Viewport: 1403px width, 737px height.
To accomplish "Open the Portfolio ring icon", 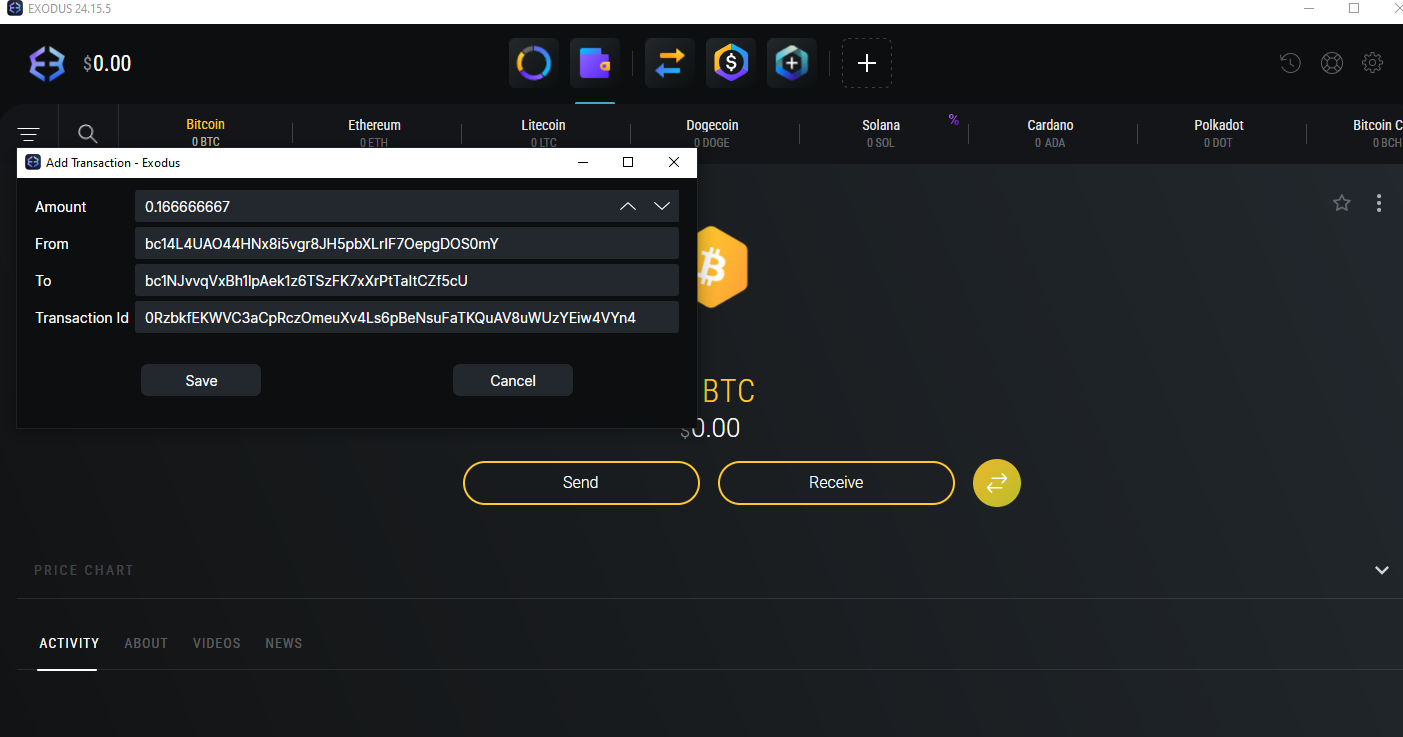I will point(534,64).
